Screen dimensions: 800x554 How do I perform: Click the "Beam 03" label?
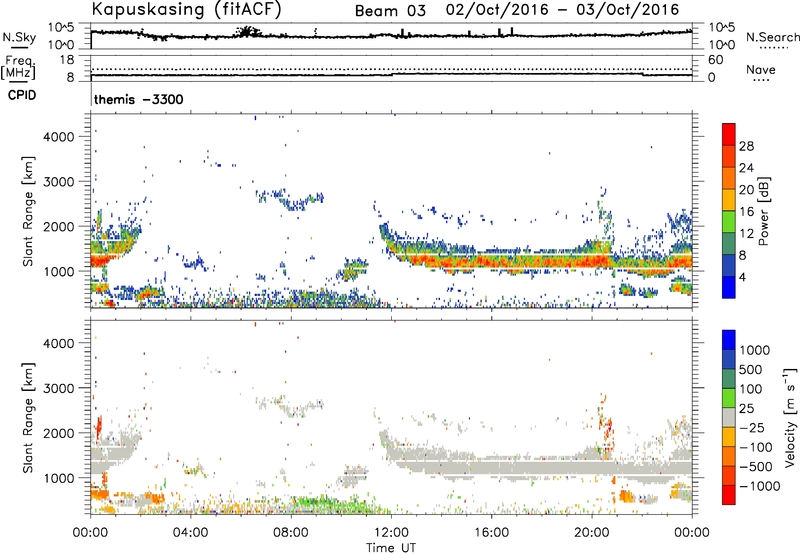pyautogui.click(x=390, y=11)
